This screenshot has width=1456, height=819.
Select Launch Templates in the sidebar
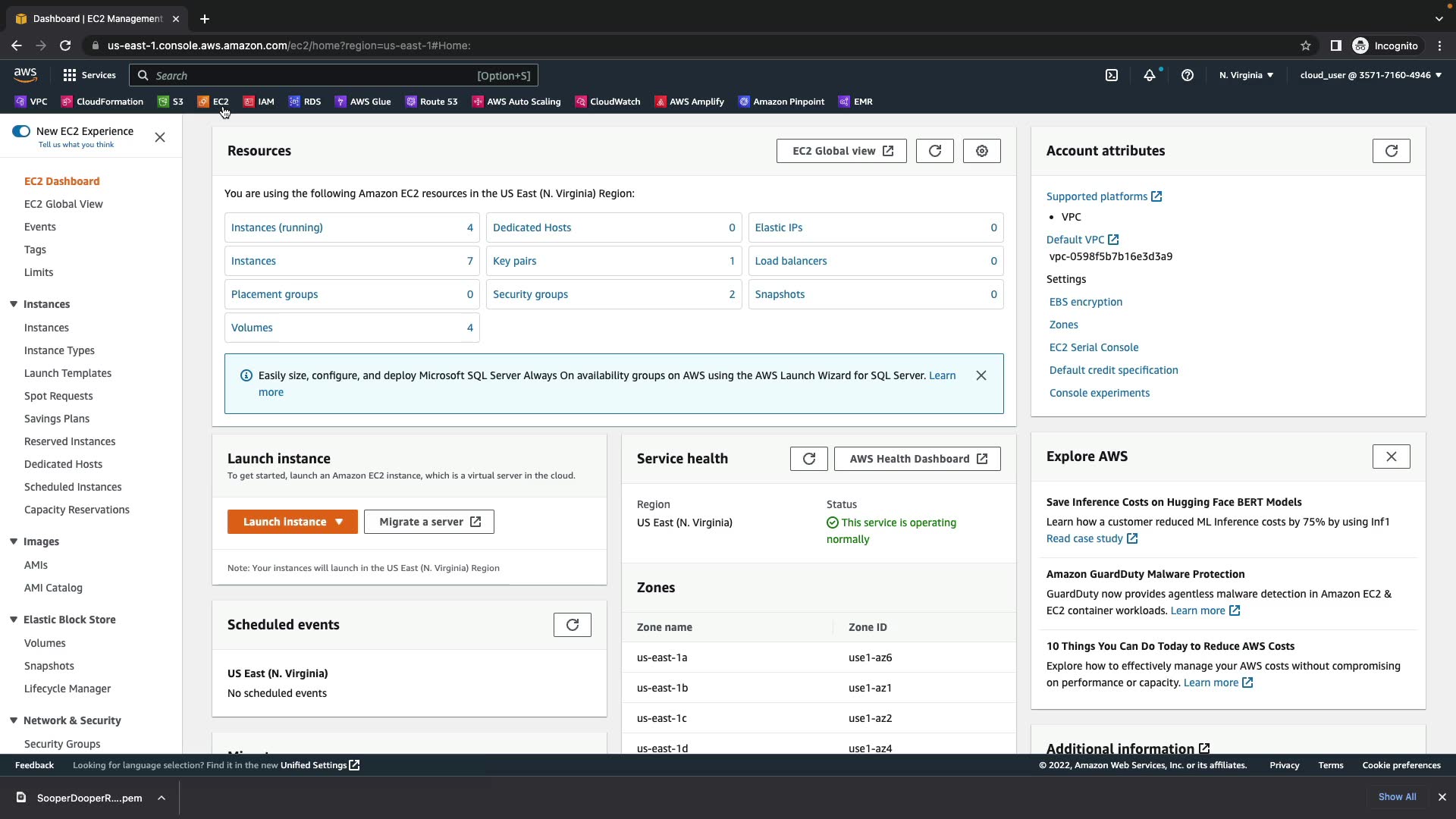pos(67,373)
